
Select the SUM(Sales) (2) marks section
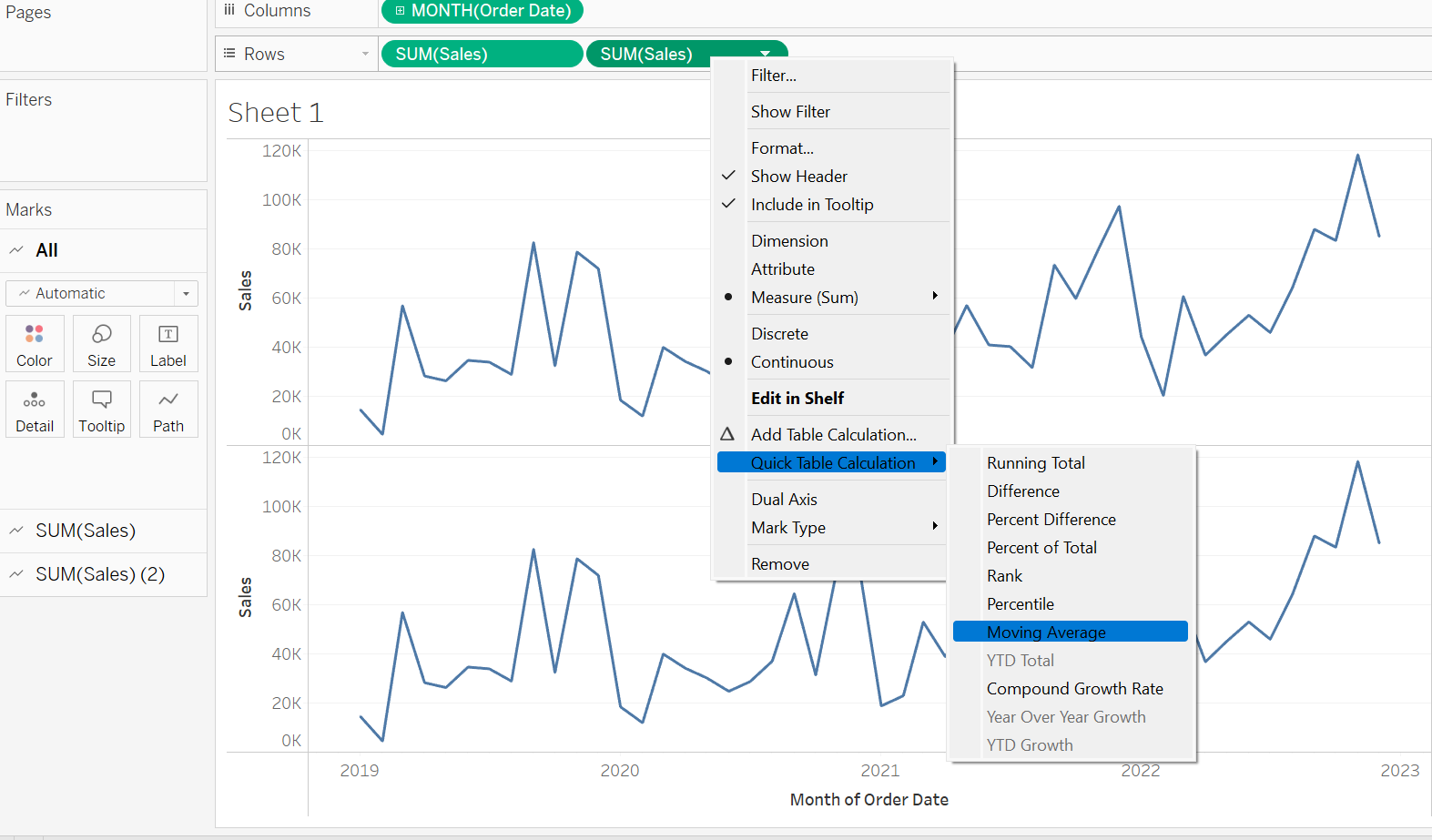pyautogui.click(x=99, y=574)
